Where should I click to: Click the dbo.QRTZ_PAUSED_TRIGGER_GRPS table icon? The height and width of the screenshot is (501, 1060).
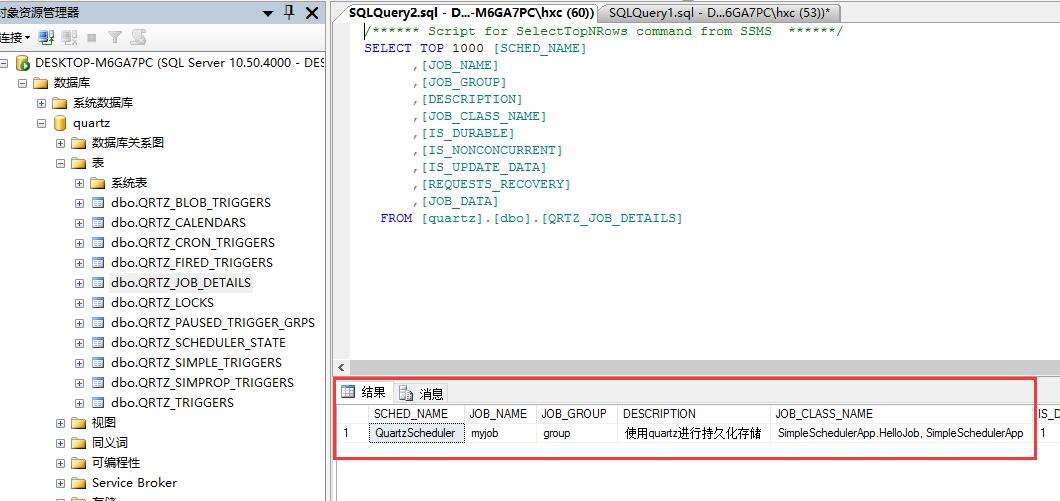point(98,323)
